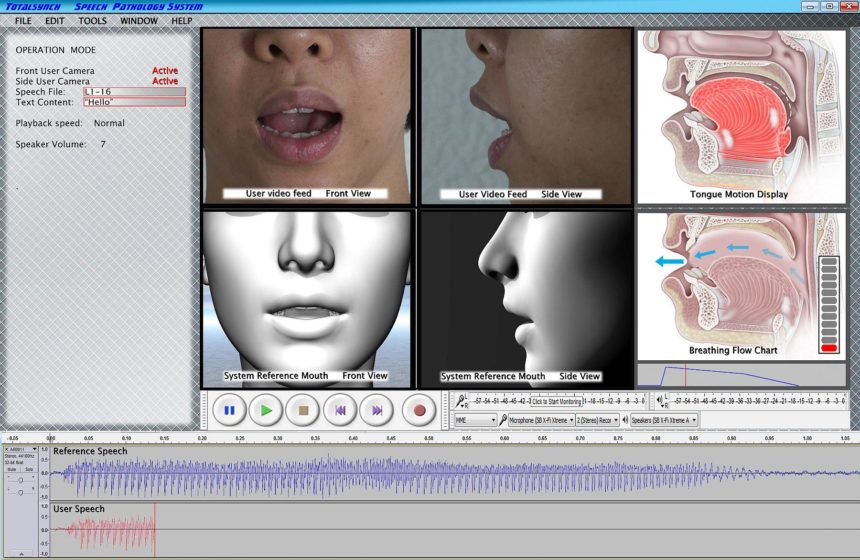Open the FILE menu
860x560 pixels.
(x=23, y=21)
